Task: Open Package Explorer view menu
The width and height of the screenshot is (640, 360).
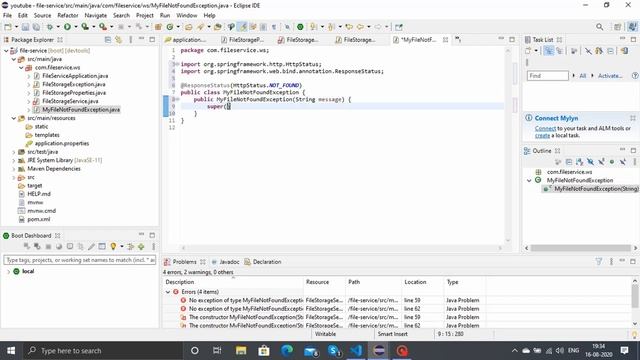Action: coord(131,40)
